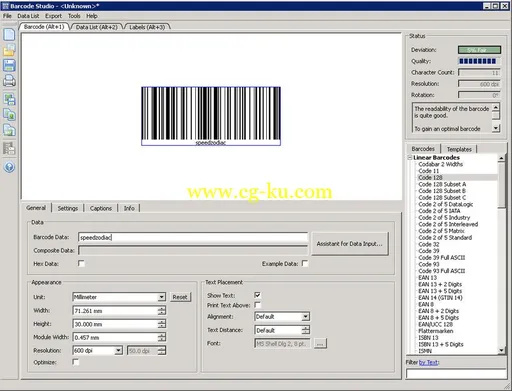The image size is (512, 391).
Task: Click Assistant for Data Input button
Action: click(x=350, y=244)
